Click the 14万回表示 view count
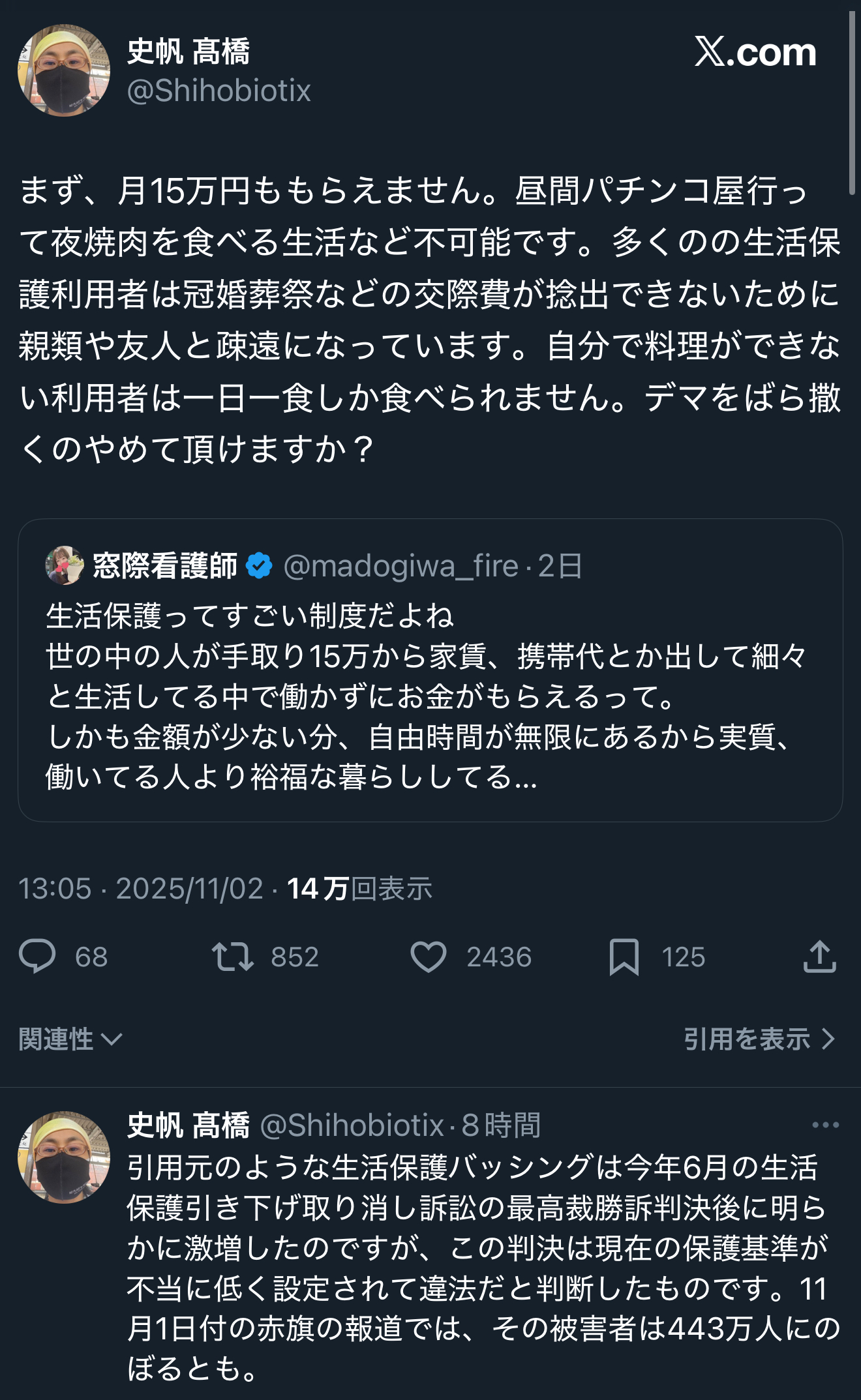Screen dimensions: 861x1400 [x=359, y=889]
